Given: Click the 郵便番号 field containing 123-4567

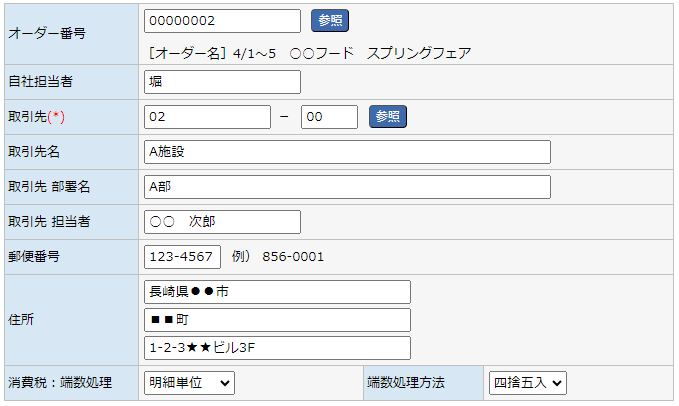Looking at the screenshot, I should (182, 257).
